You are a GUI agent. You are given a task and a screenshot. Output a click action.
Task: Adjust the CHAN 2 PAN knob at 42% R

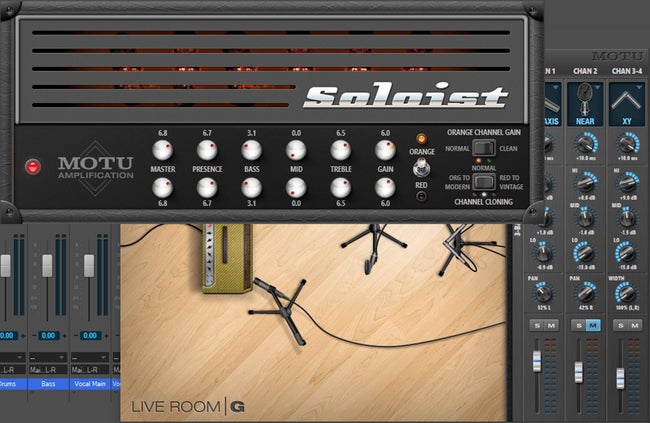(585, 293)
